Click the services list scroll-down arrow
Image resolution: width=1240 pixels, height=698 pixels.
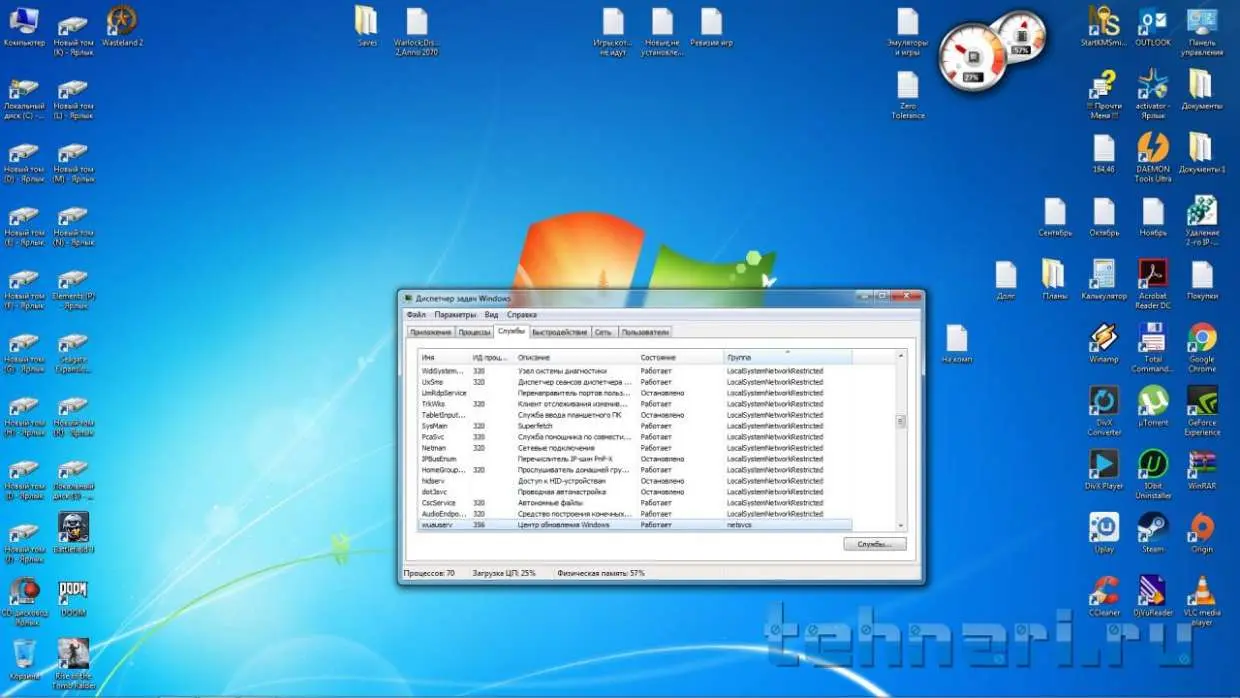click(x=900, y=525)
